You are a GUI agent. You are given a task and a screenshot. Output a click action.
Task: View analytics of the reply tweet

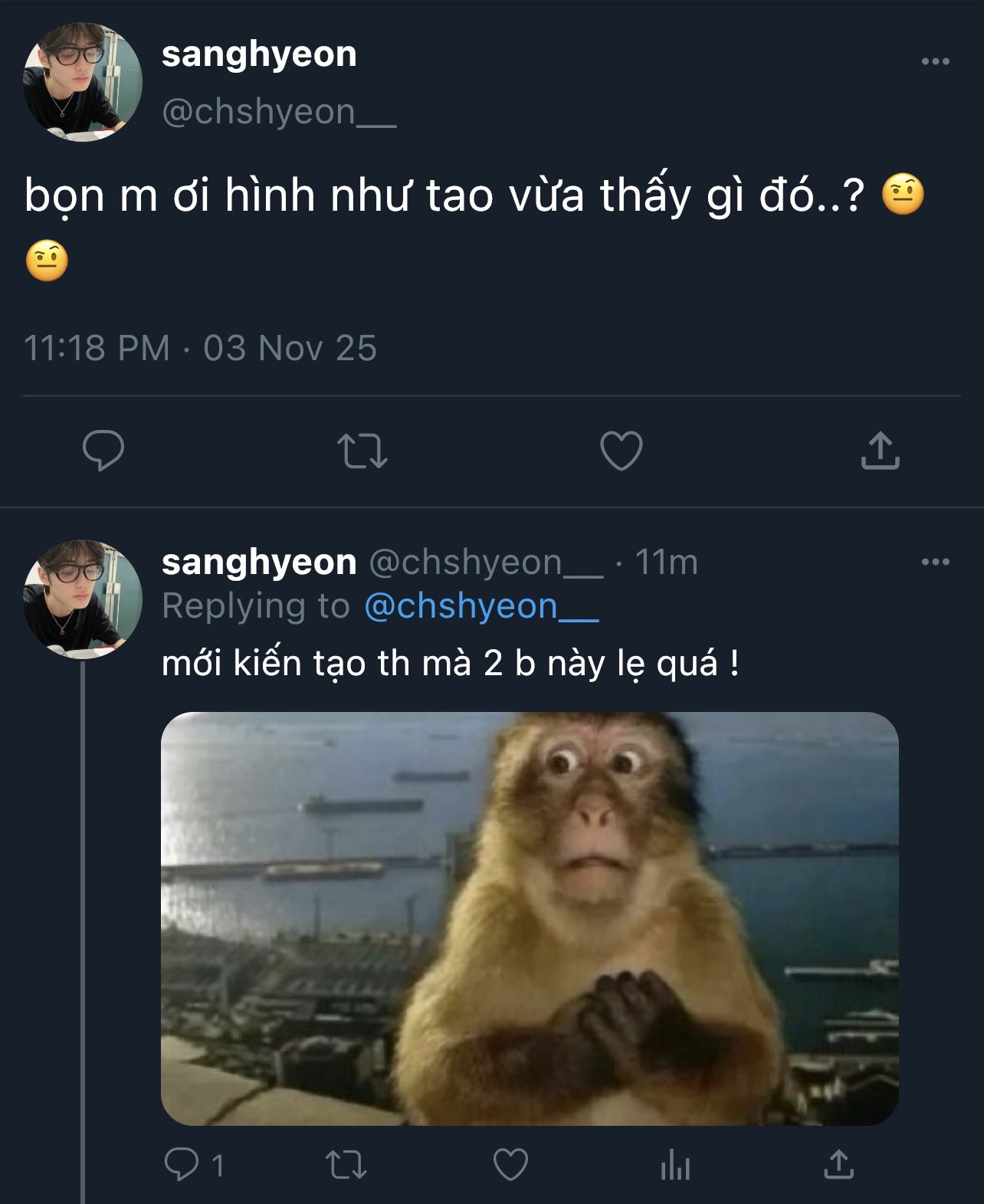675,1164
